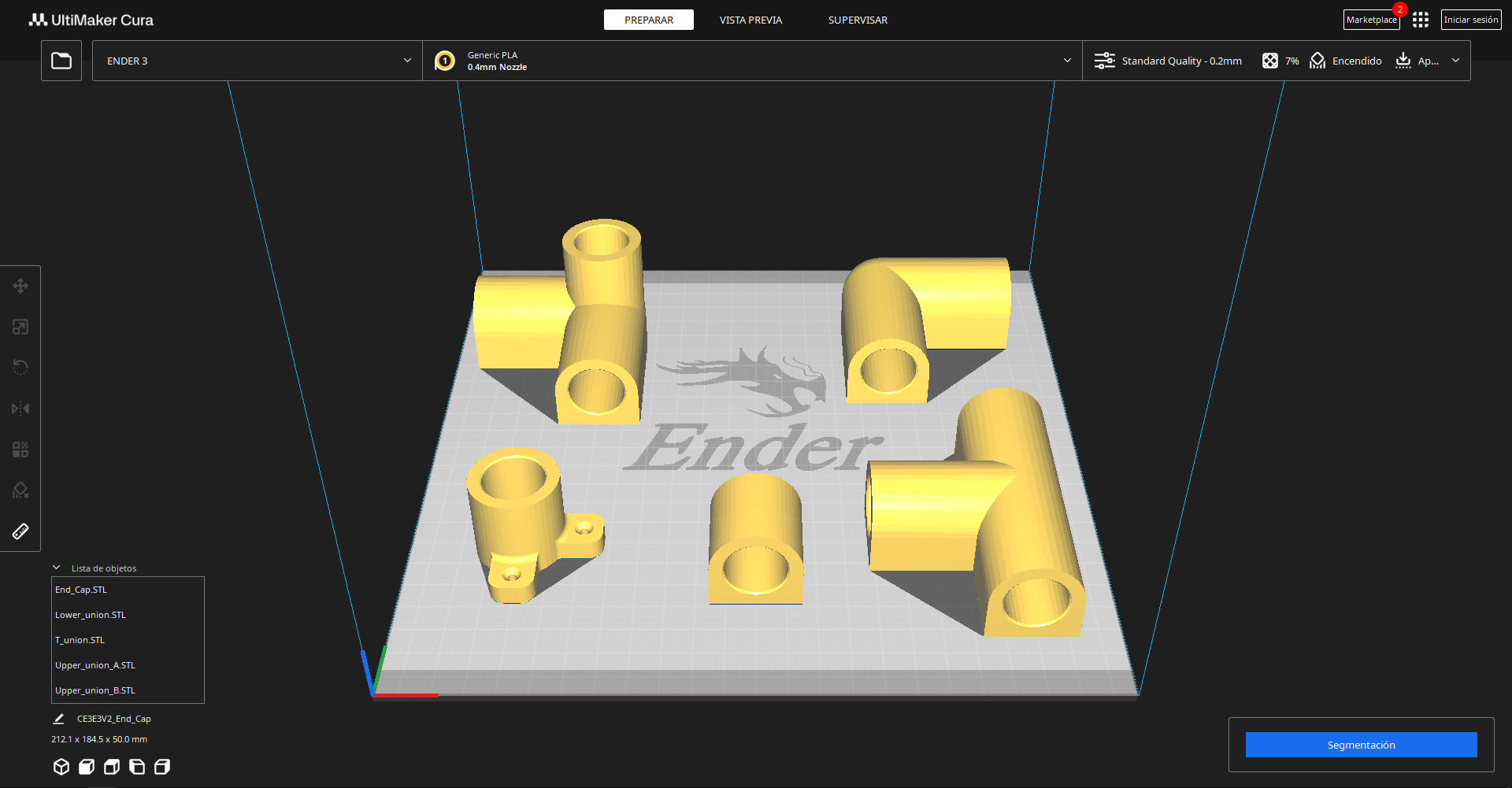Click the Segmentación slice button
1512x788 pixels.
(x=1361, y=745)
